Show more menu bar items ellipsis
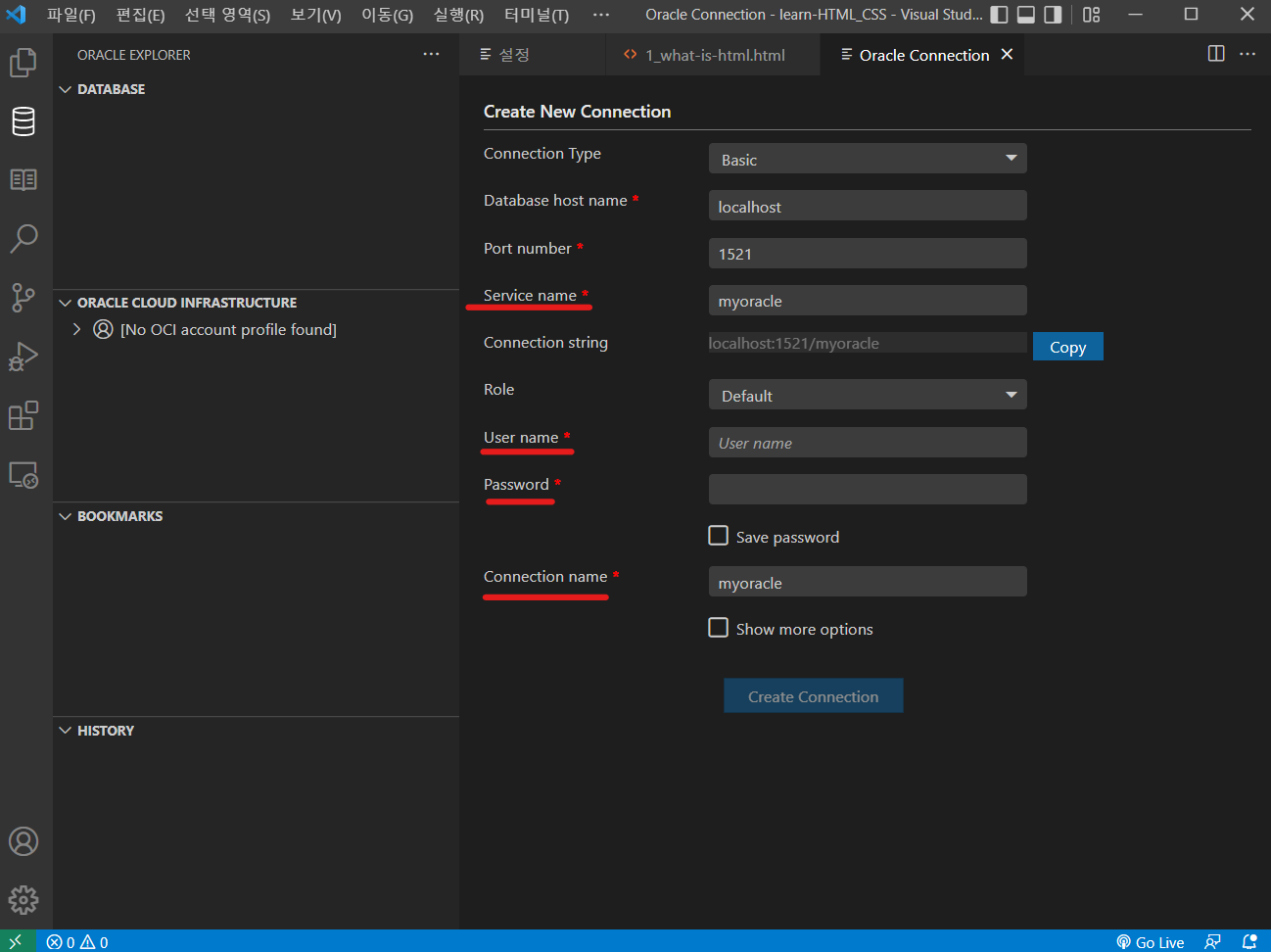The height and width of the screenshot is (952, 1271). (x=601, y=15)
